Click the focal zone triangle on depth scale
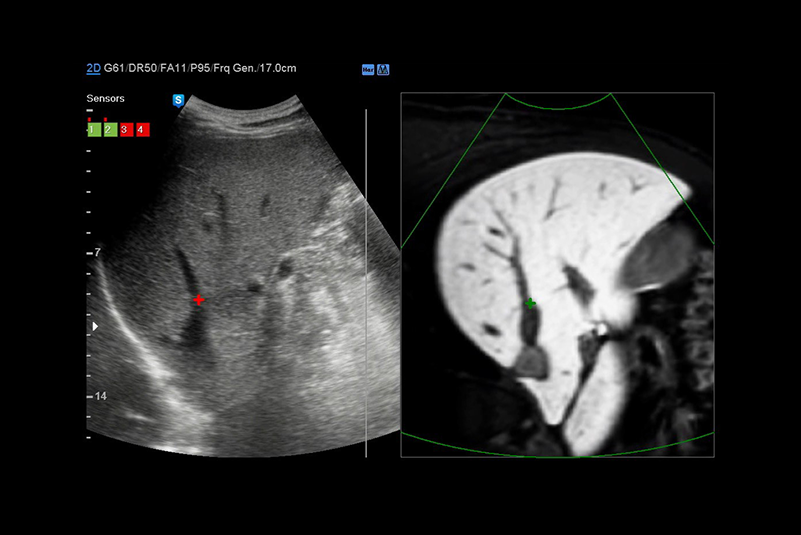This screenshot has height=535, width=801. (x=96, y=326)
